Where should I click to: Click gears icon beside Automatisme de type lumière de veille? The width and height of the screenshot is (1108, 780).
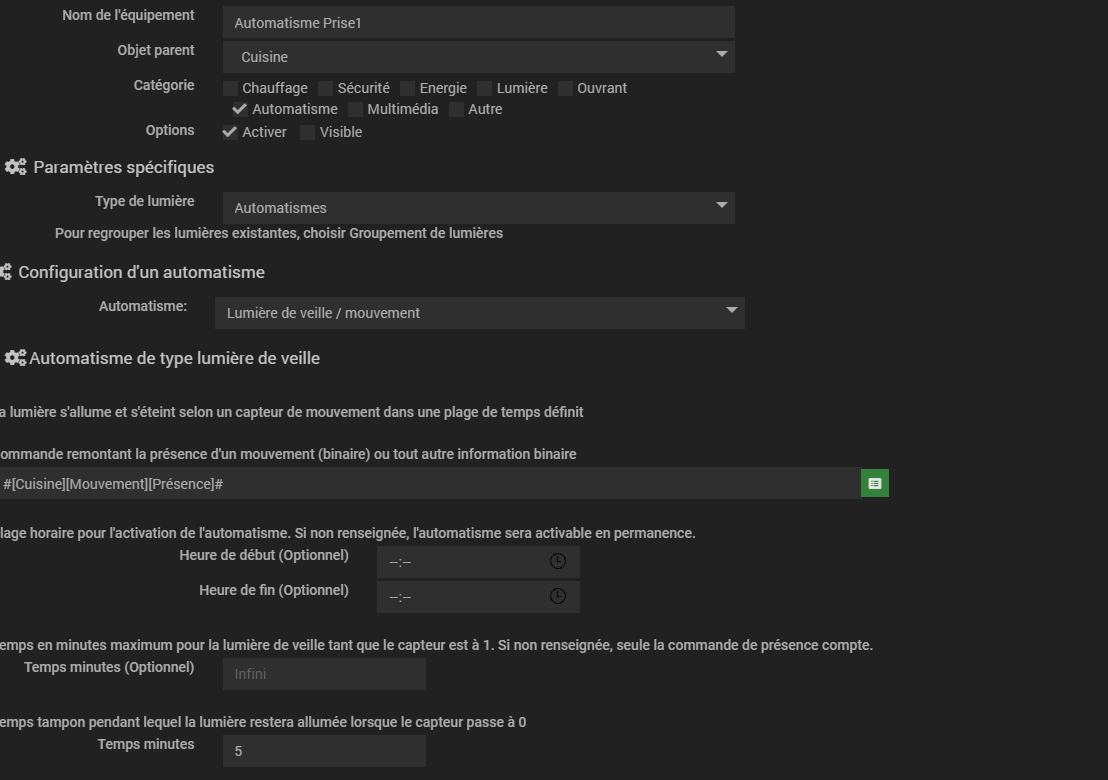pos(16,358)
